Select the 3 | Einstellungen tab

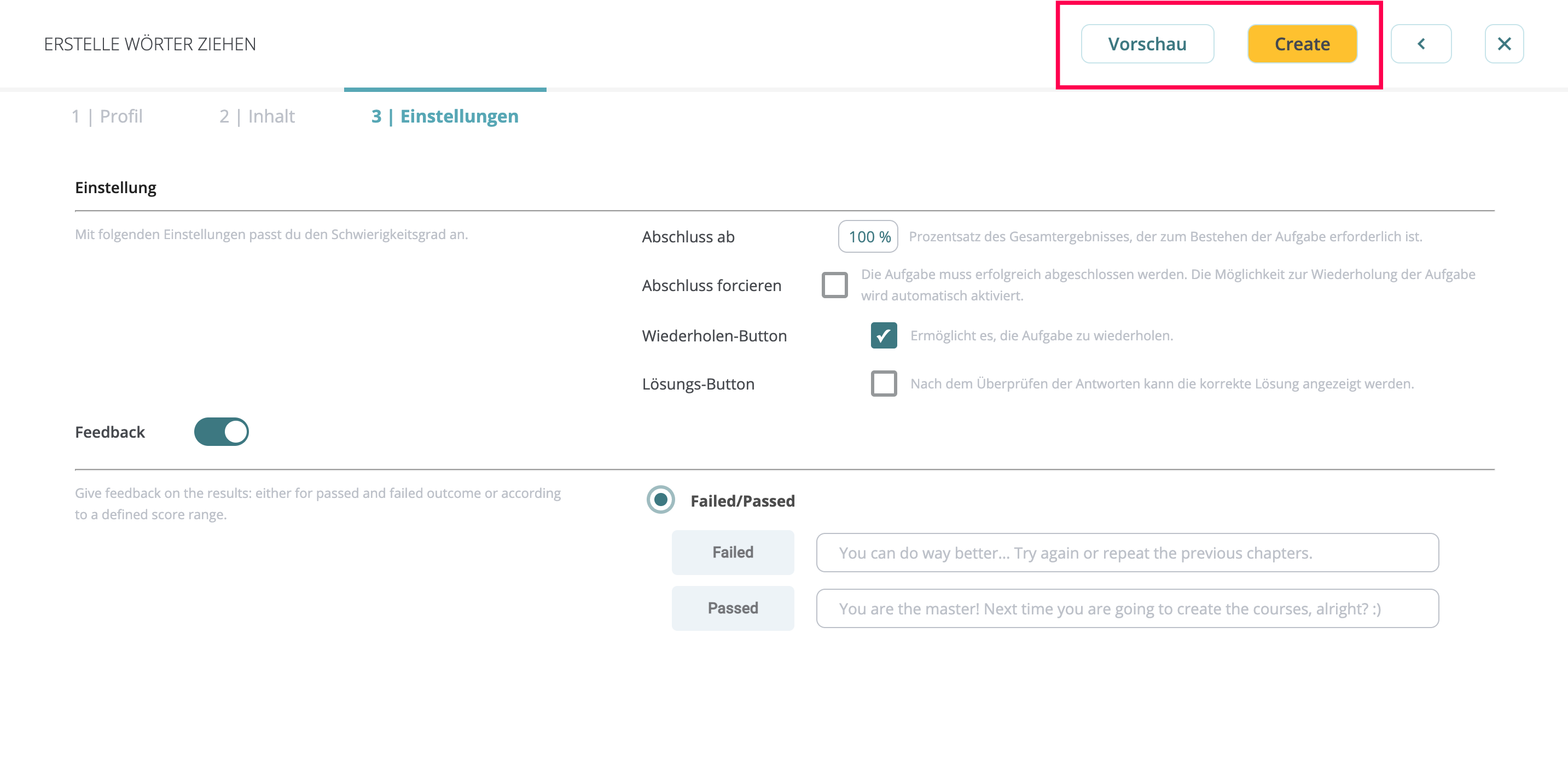pos(445,117)
